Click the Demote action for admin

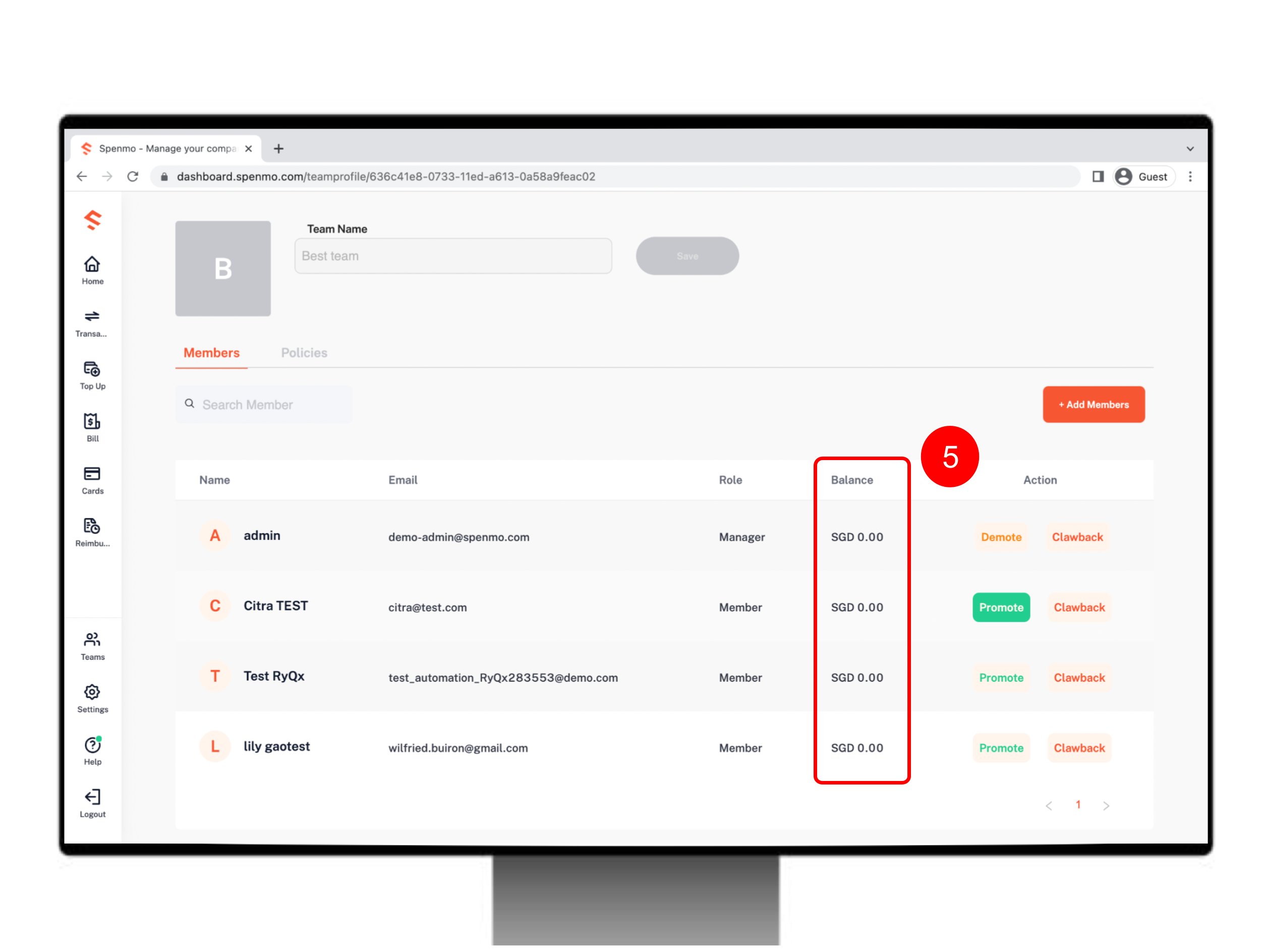(x=1001, y=537)
